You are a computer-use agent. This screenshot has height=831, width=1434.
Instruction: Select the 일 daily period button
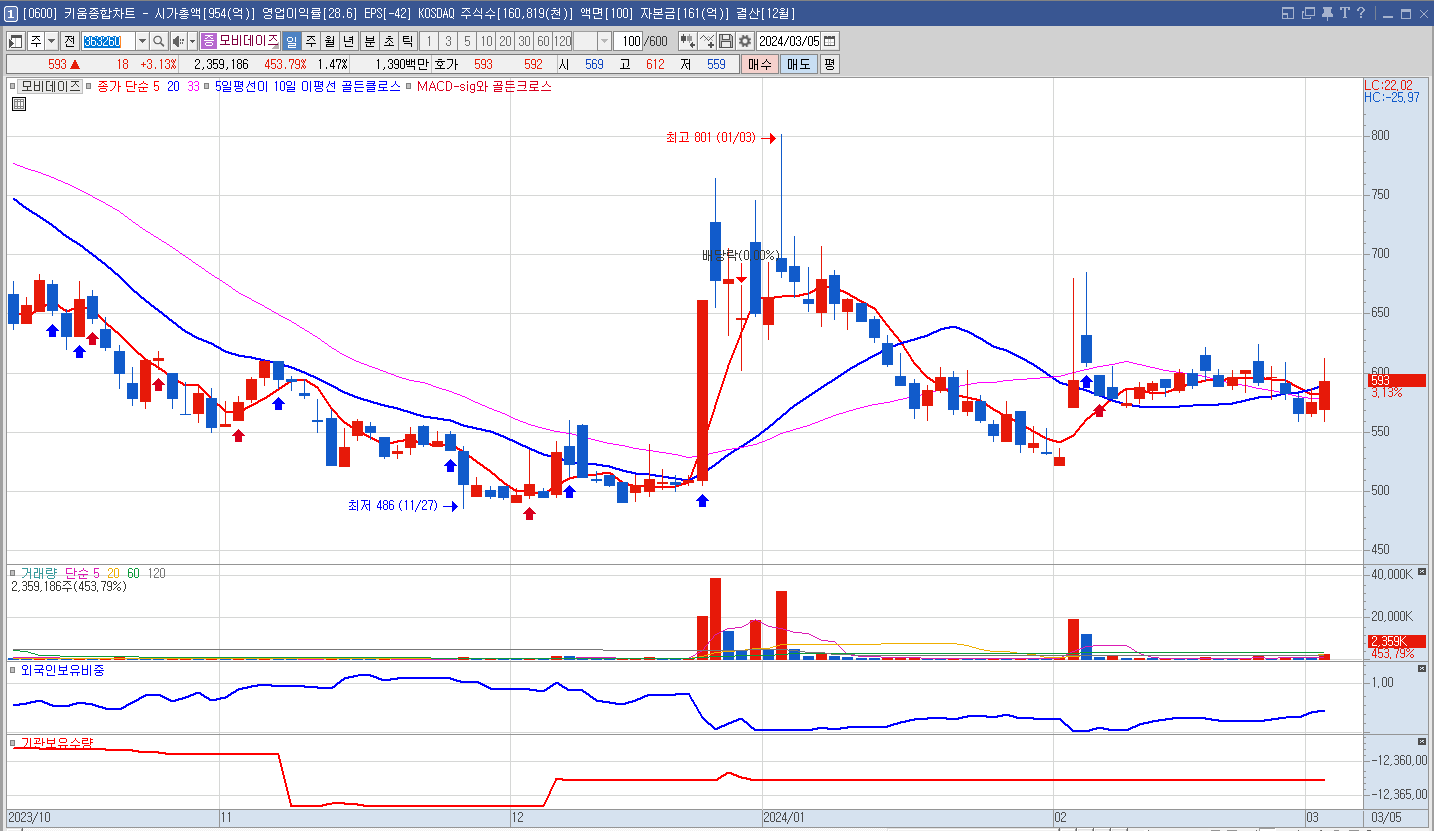tap(291, 41)
